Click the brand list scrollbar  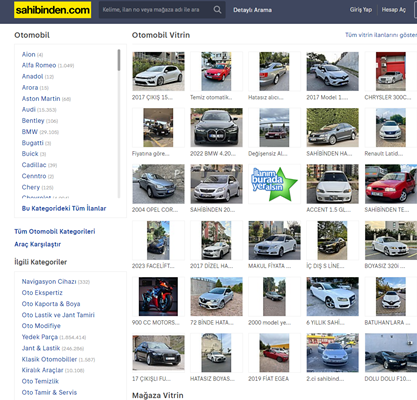click(119, 60)
